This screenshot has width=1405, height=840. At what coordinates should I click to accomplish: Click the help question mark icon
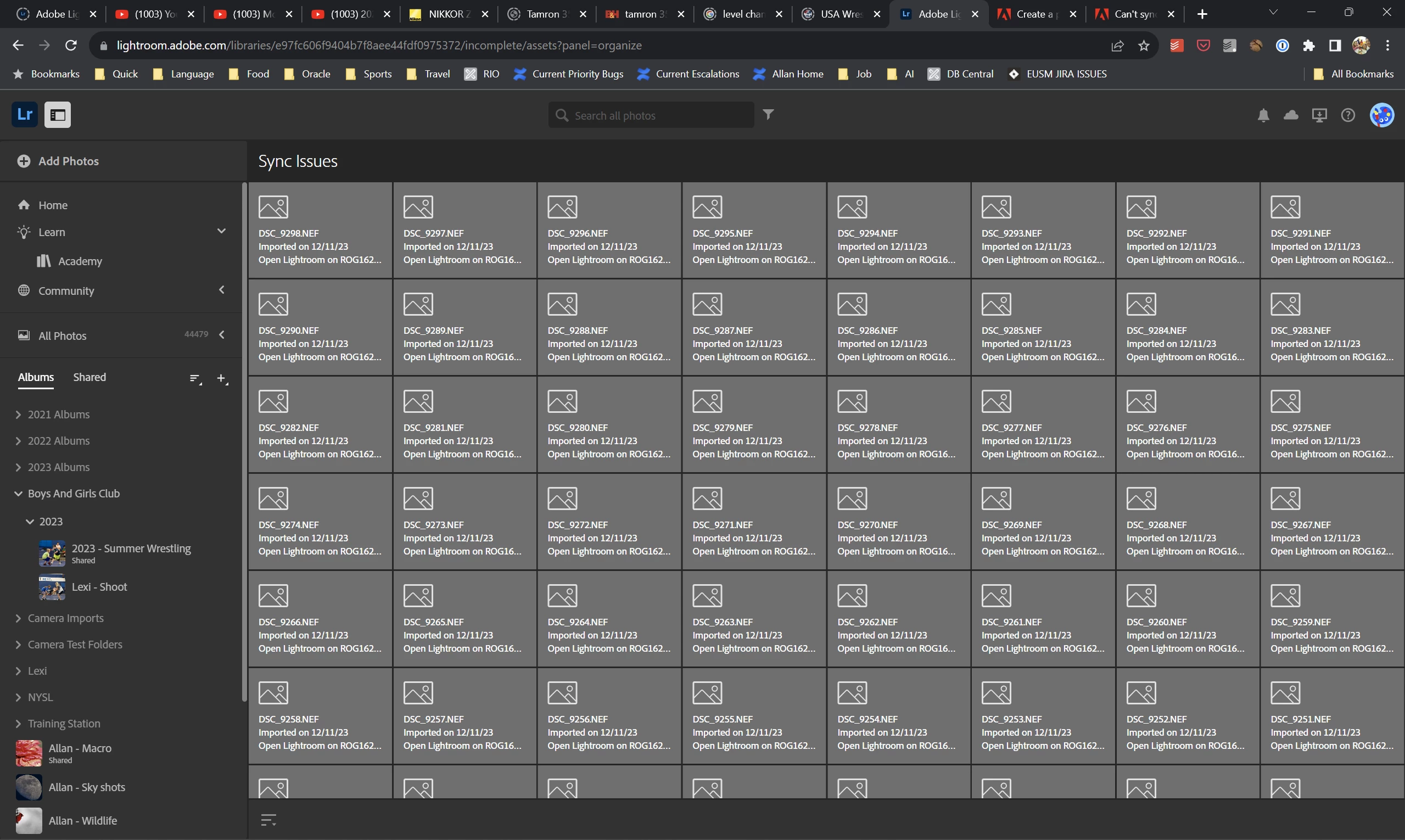tap(1348, 115)
